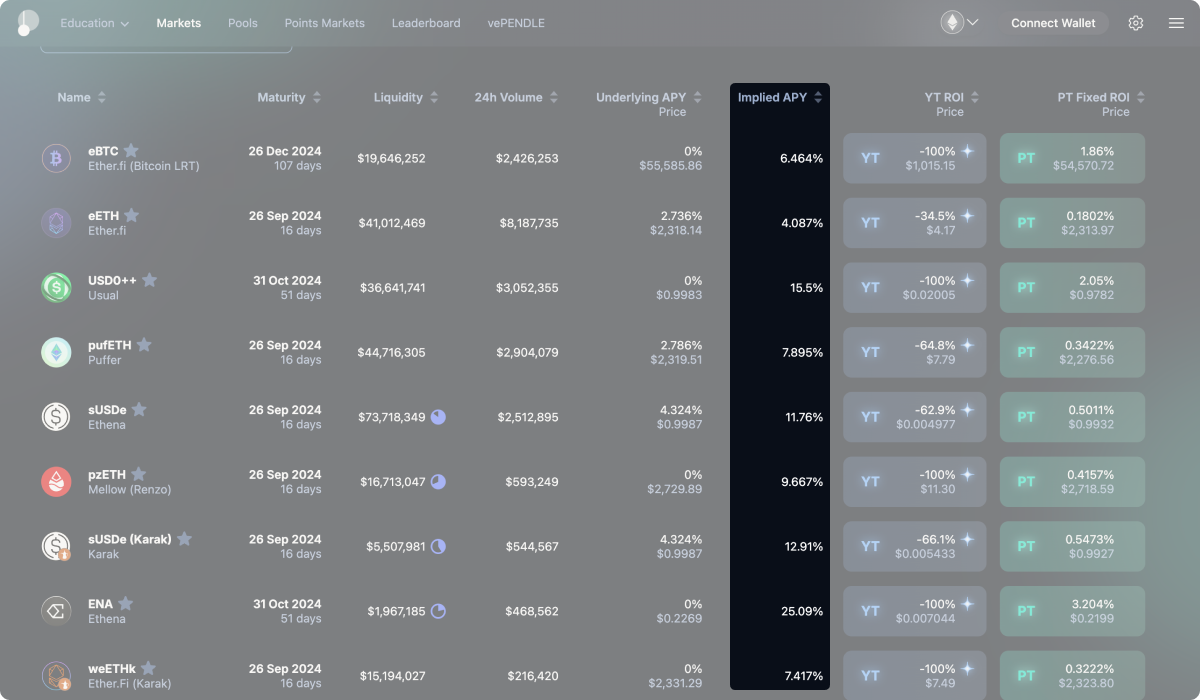The width and height of the screenshot is (1200, 700).
Task: Click the Connect Wallet button
Action: pos(1054,23)
